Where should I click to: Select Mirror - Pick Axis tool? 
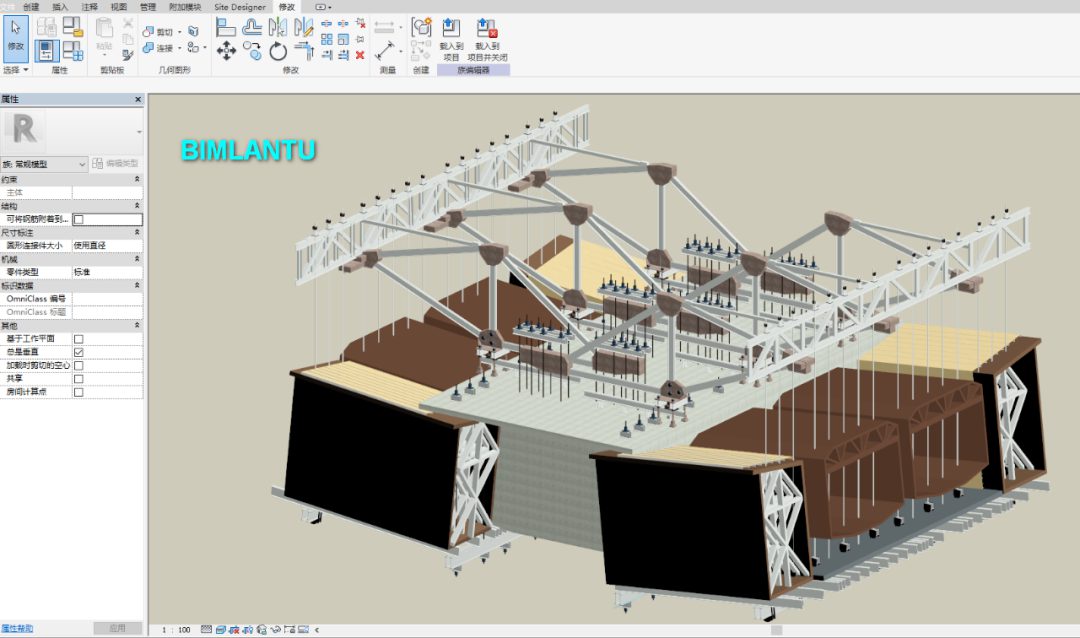[278, 28]
